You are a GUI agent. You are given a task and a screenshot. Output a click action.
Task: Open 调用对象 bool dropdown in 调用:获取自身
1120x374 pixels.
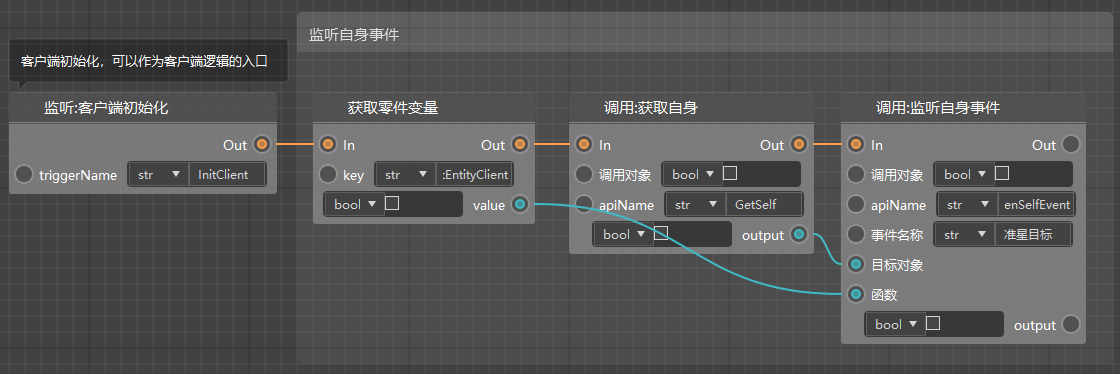pyautogui.click(x=693, y=174)
